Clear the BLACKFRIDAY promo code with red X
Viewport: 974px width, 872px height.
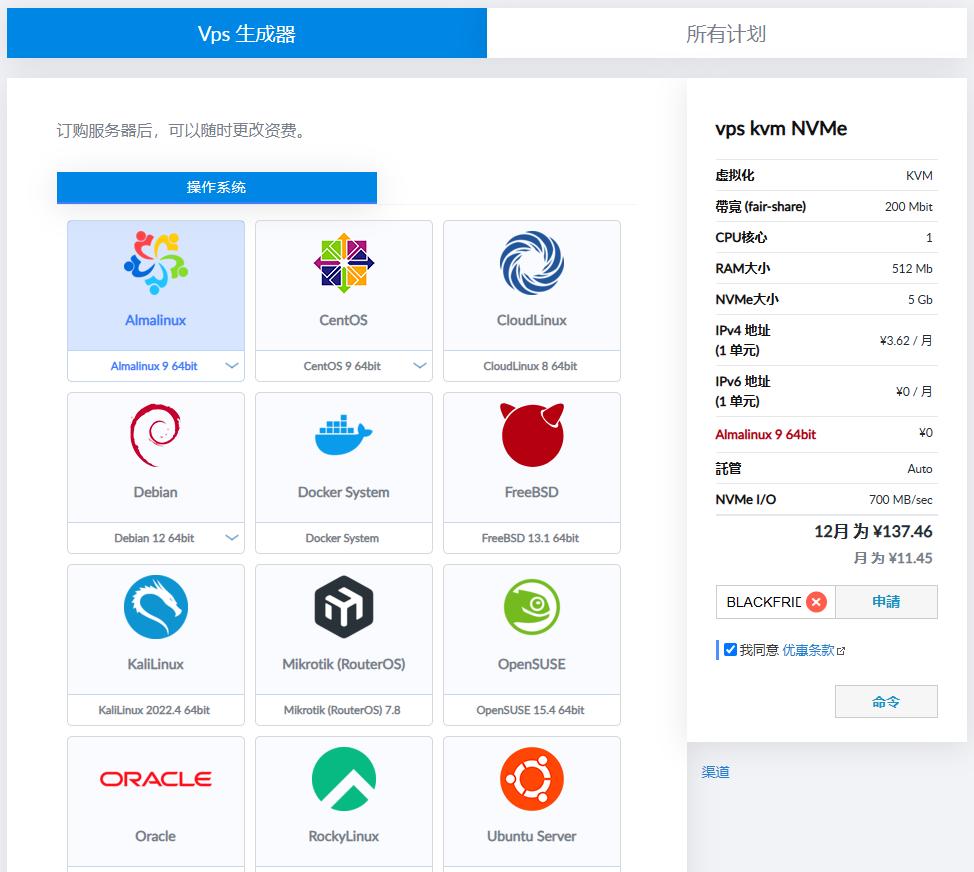(x=817, y=602)
